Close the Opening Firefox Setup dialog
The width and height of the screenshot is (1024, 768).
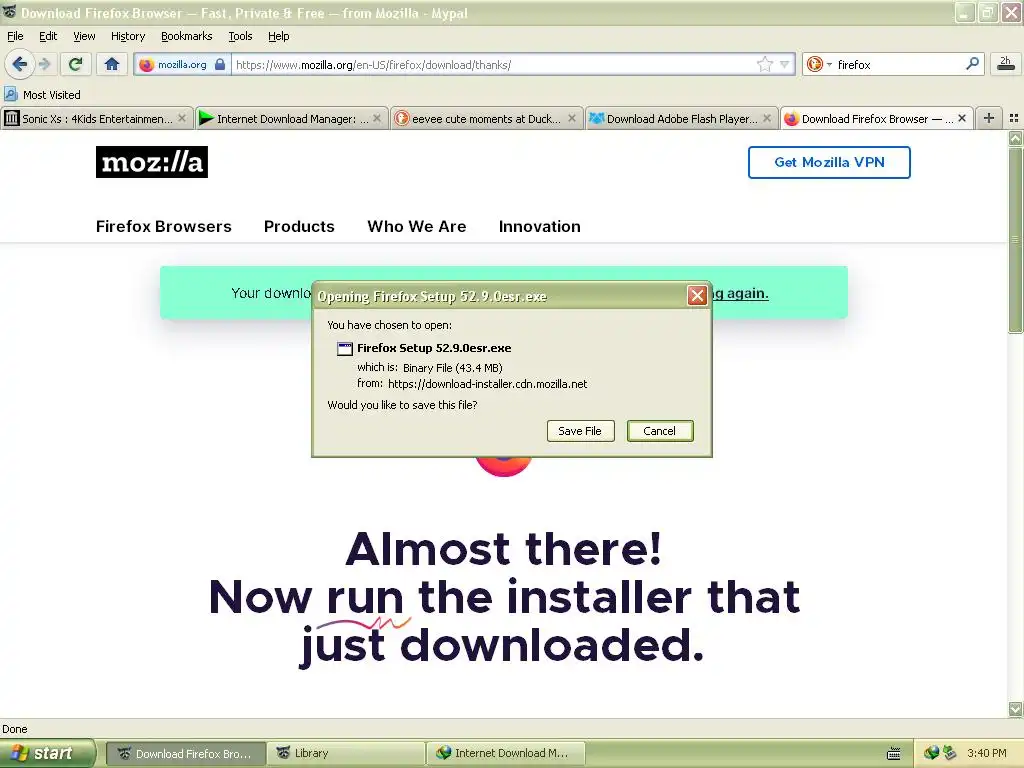pyautogui.click(x=697, y=296)
